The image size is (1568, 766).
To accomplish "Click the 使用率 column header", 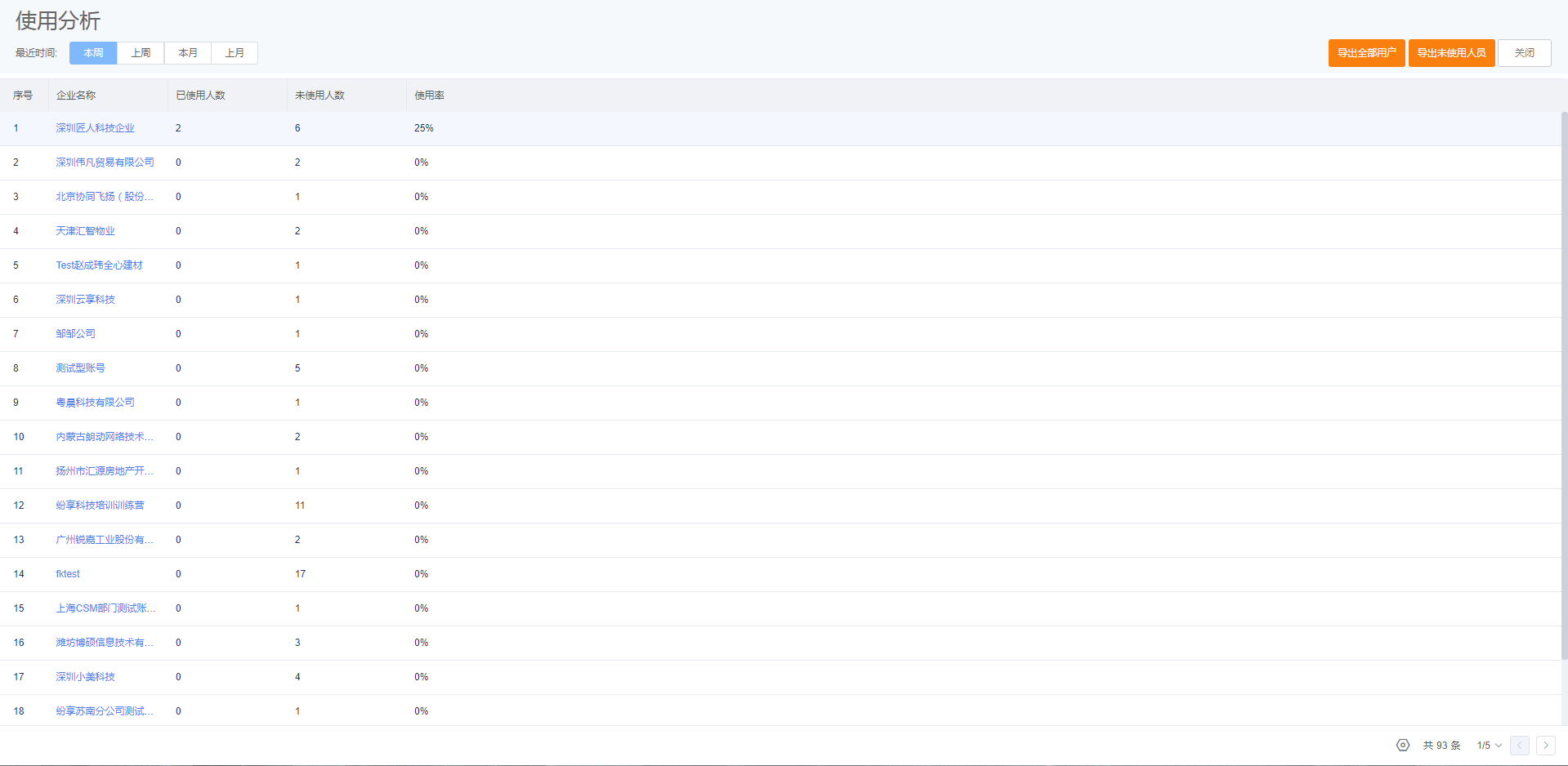I will (429, 96).
